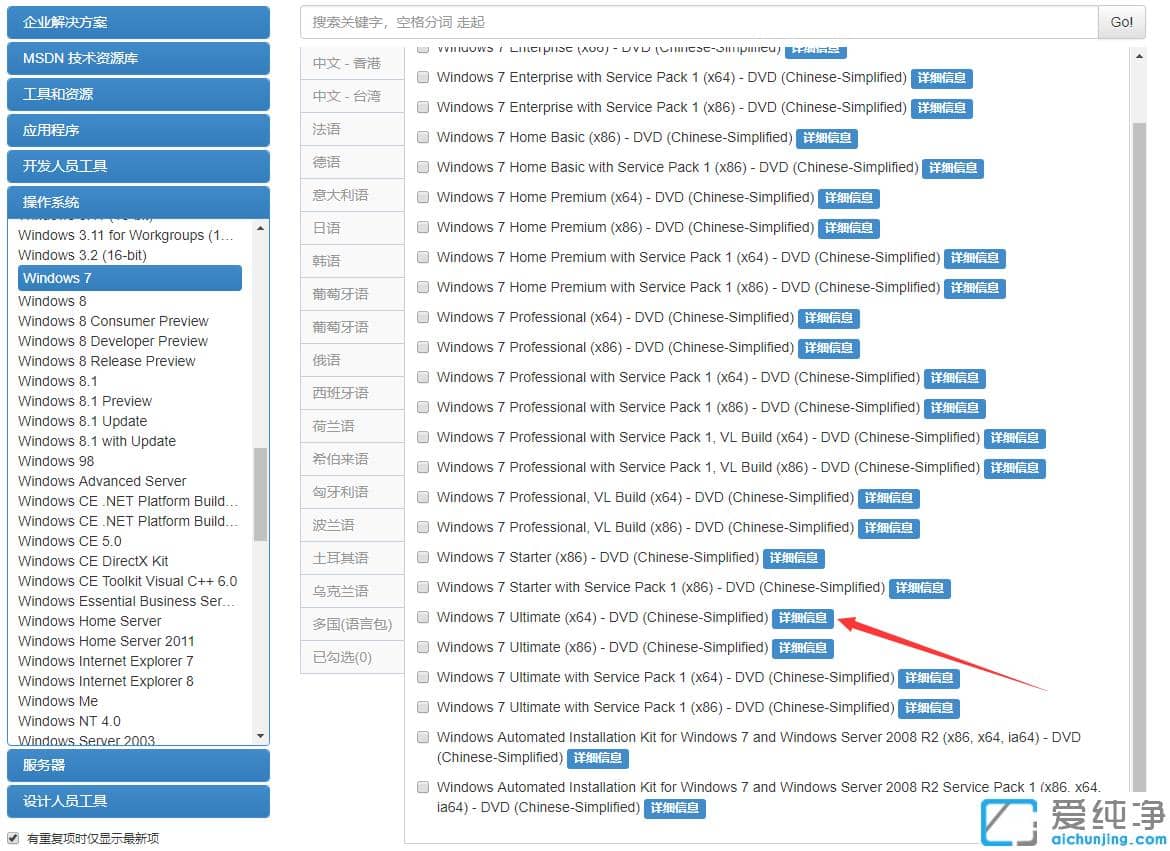Toggle 有重复项时仅显示最新项 checkbox
Image resolution: width=1170 pixels, height=851 pixels.
(13, 838)
